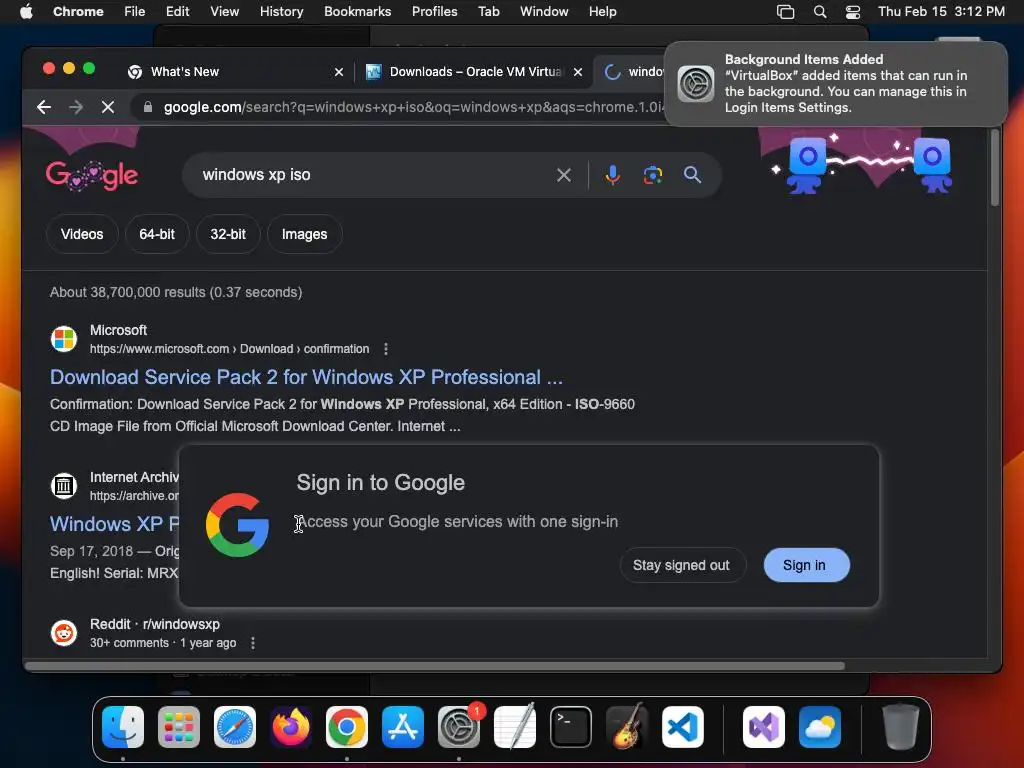Open the Windows XP Internet Archive link
Viewport: 1024px width, 768px height.
(114, 524)
